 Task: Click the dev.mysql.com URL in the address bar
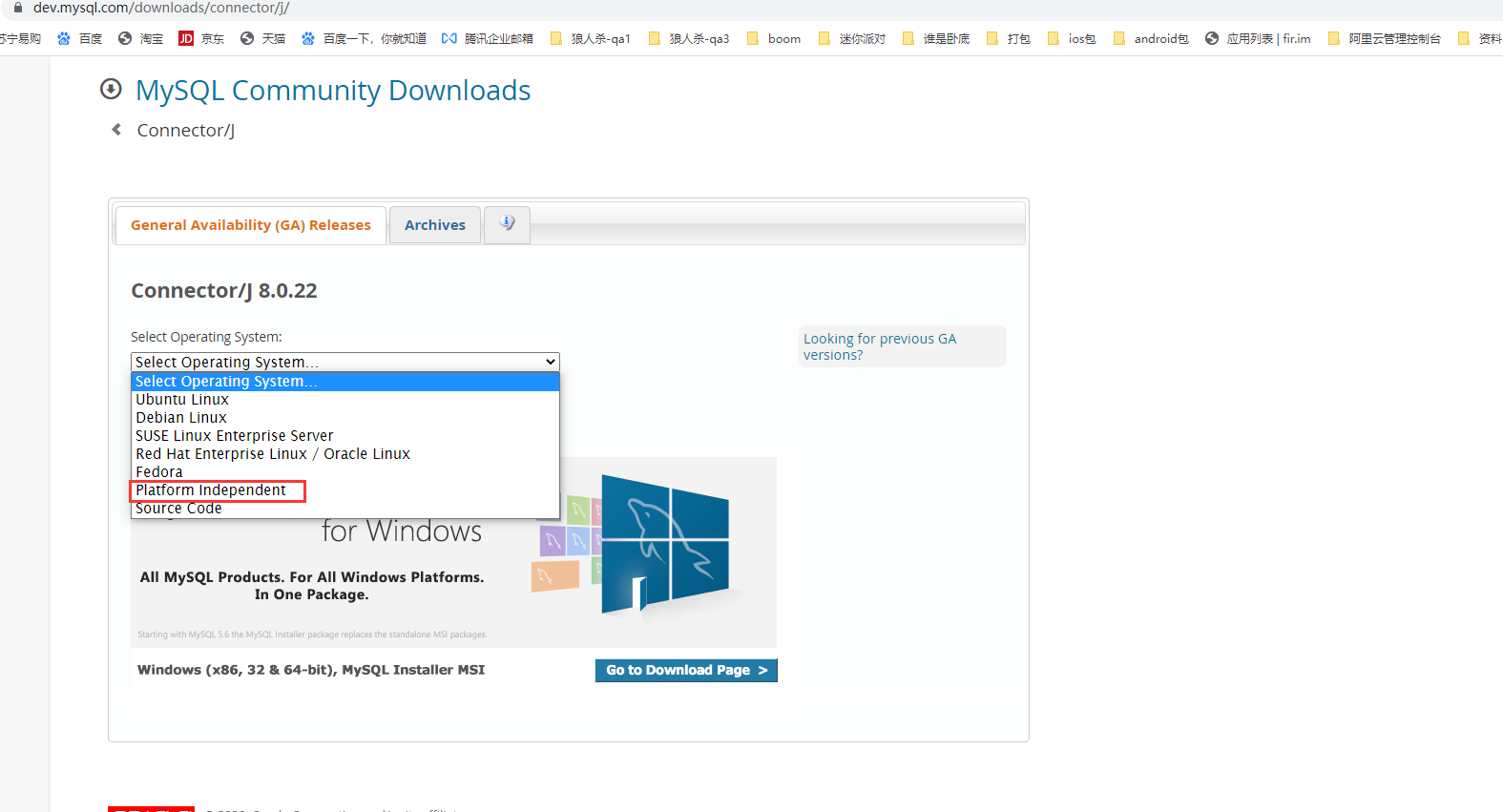(161, 8)
